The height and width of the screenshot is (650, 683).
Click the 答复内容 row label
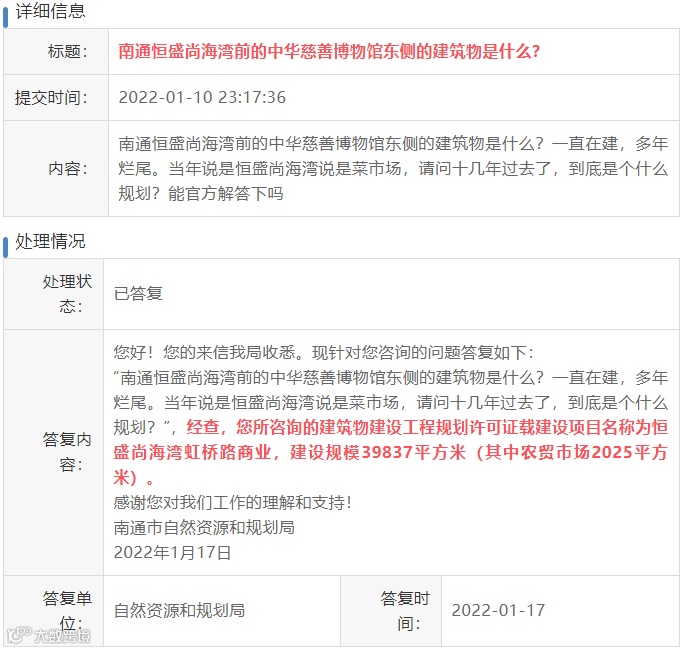pyautogui.click(x=67, y=452)
